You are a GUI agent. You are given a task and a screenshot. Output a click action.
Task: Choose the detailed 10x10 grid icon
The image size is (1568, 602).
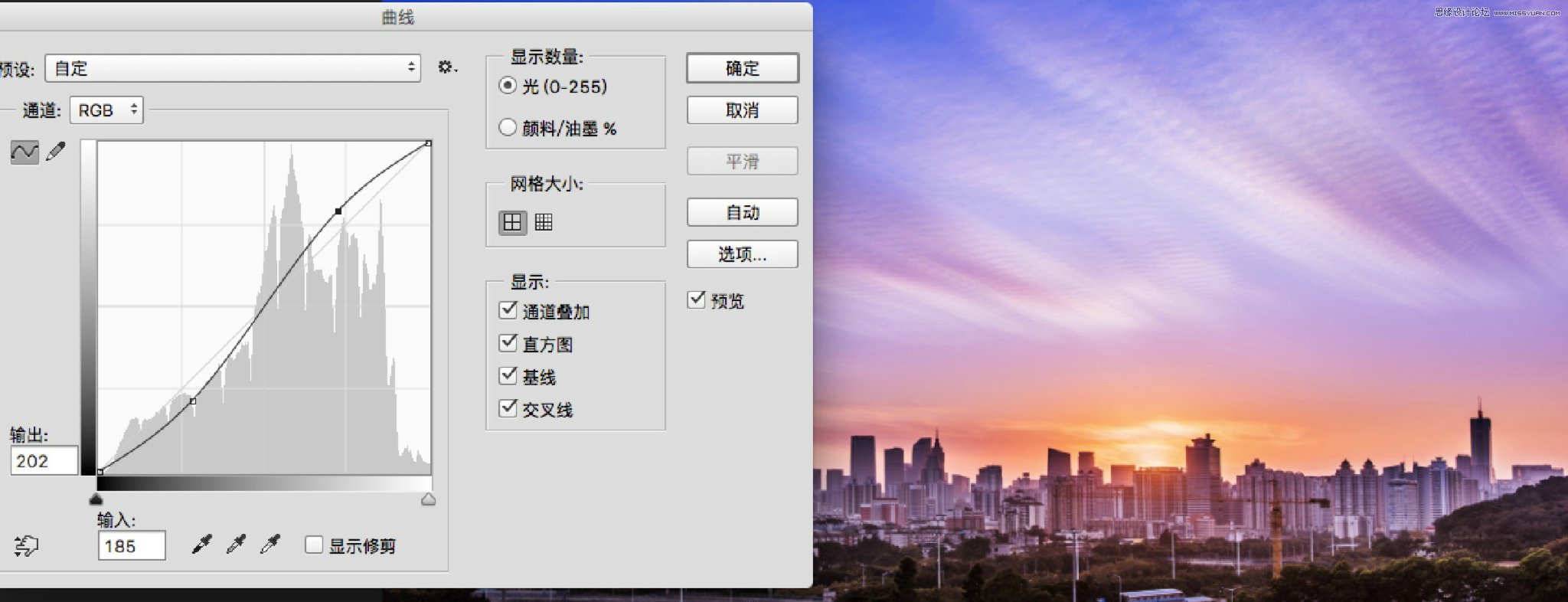tap(544, 222)
